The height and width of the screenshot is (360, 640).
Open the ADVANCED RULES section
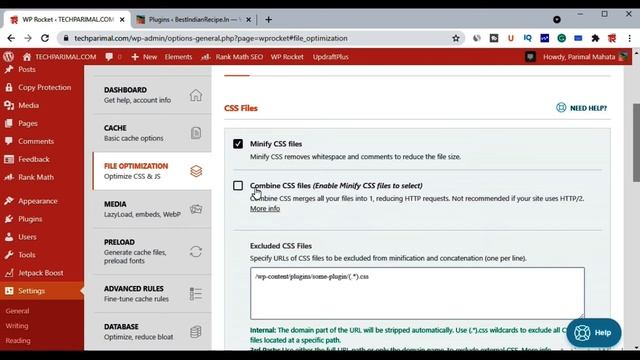[152, 293]
